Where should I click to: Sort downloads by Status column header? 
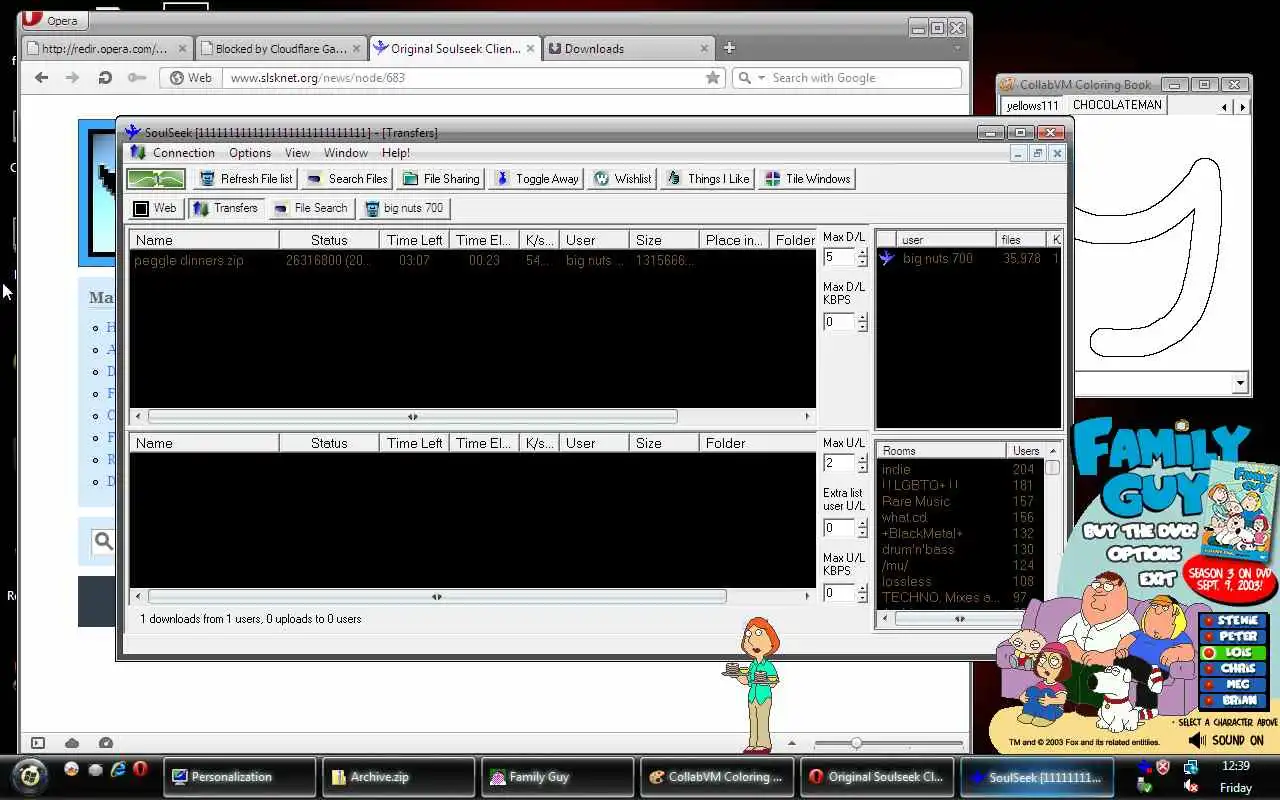point(329,240)
